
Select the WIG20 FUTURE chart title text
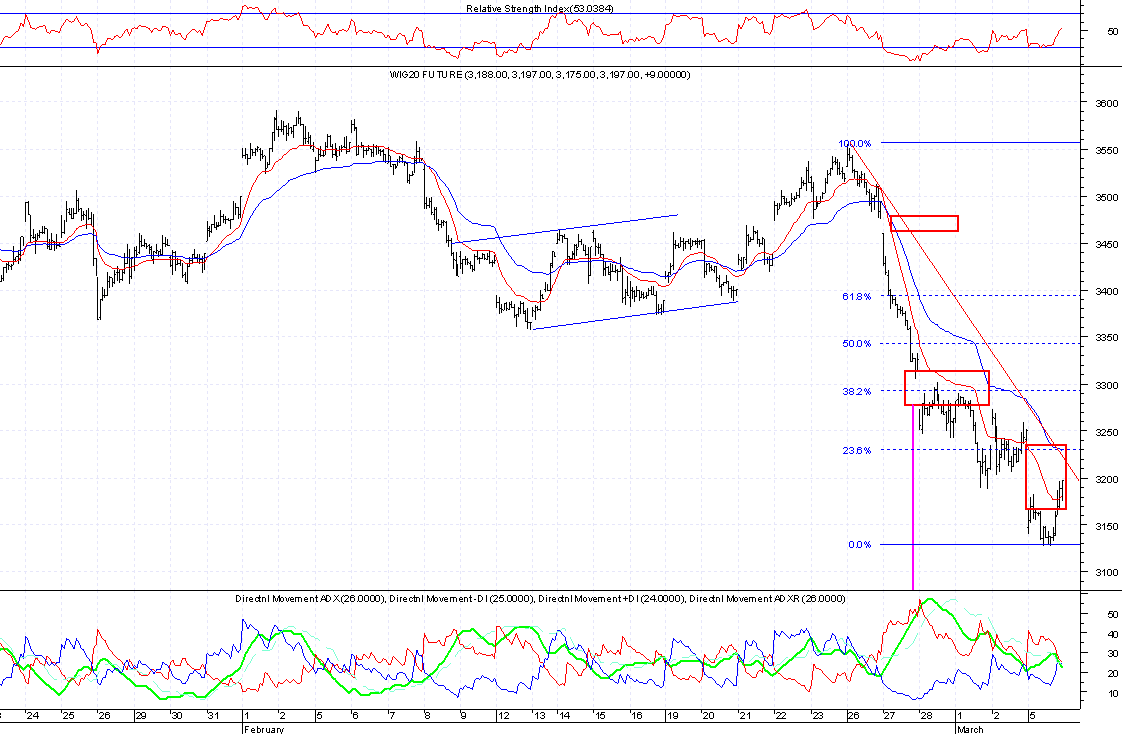coord(539,75)
